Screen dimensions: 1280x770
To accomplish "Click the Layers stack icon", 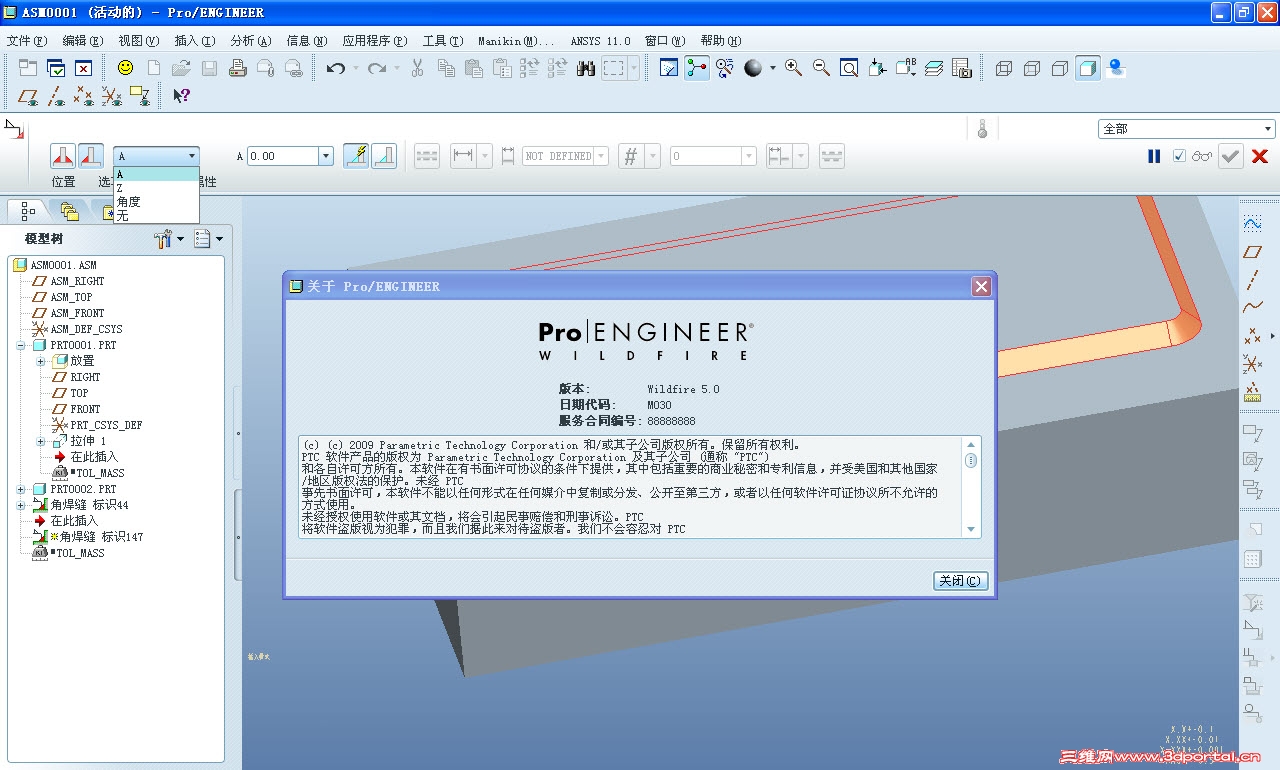I will coord(933,68).
